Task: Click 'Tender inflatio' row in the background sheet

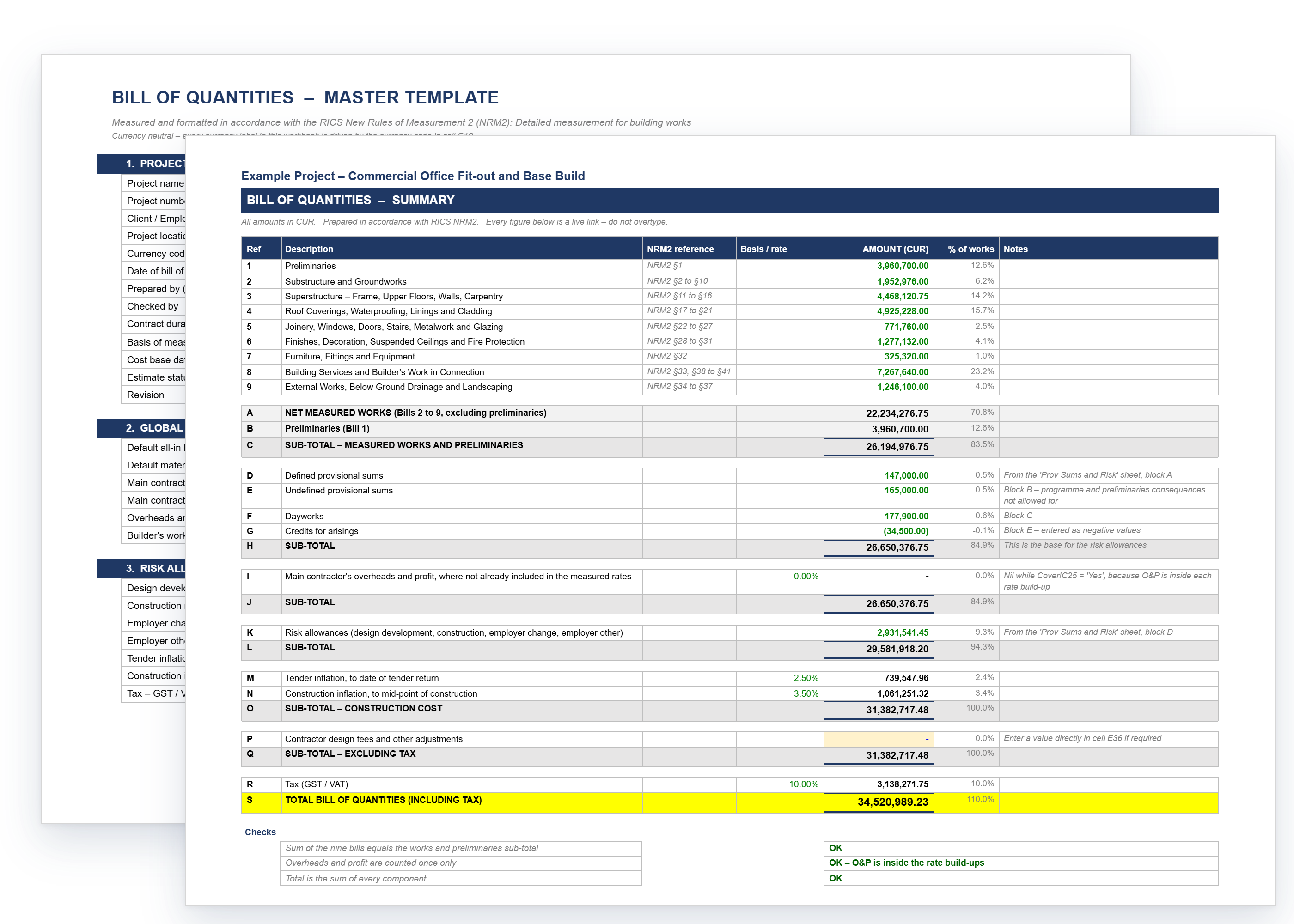Action: click(153, 658)
